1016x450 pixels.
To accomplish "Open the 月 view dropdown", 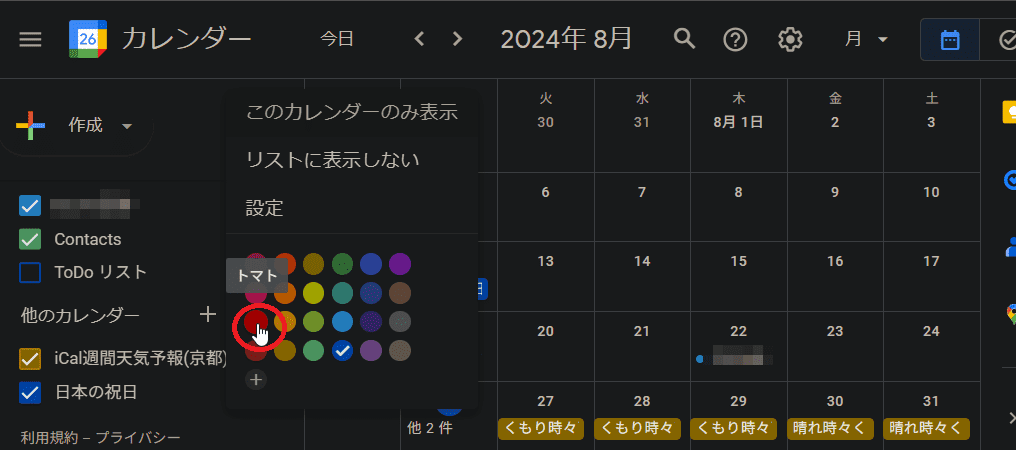I will [x=866, y=39].
